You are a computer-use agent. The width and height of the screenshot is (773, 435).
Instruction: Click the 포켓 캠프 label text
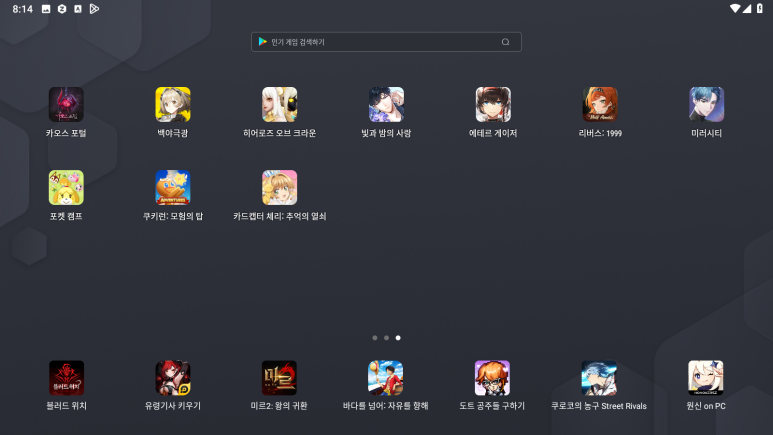[x=66, y=216]
